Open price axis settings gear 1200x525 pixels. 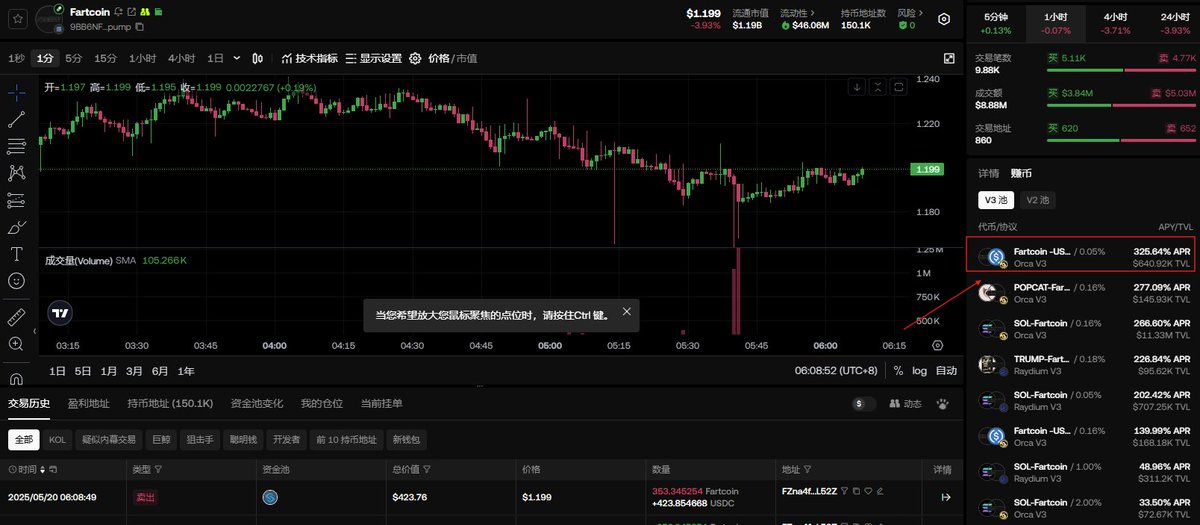tap(937, 345)
